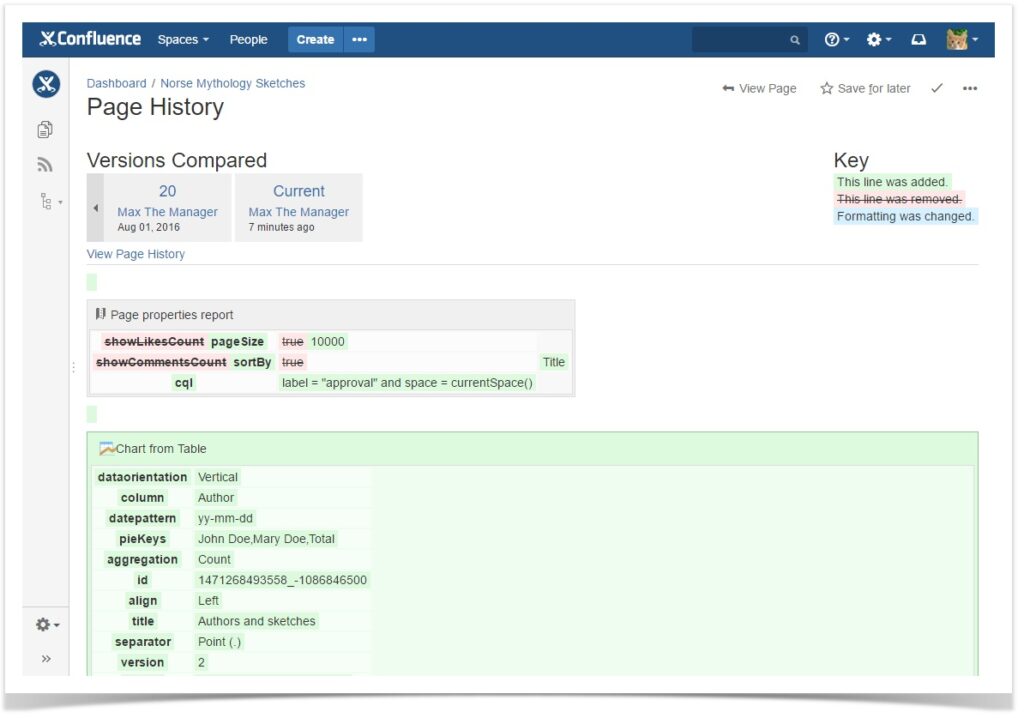The image size is (1024, 718).
Task: Click the Create button
Action: click(x=314, y=39)
